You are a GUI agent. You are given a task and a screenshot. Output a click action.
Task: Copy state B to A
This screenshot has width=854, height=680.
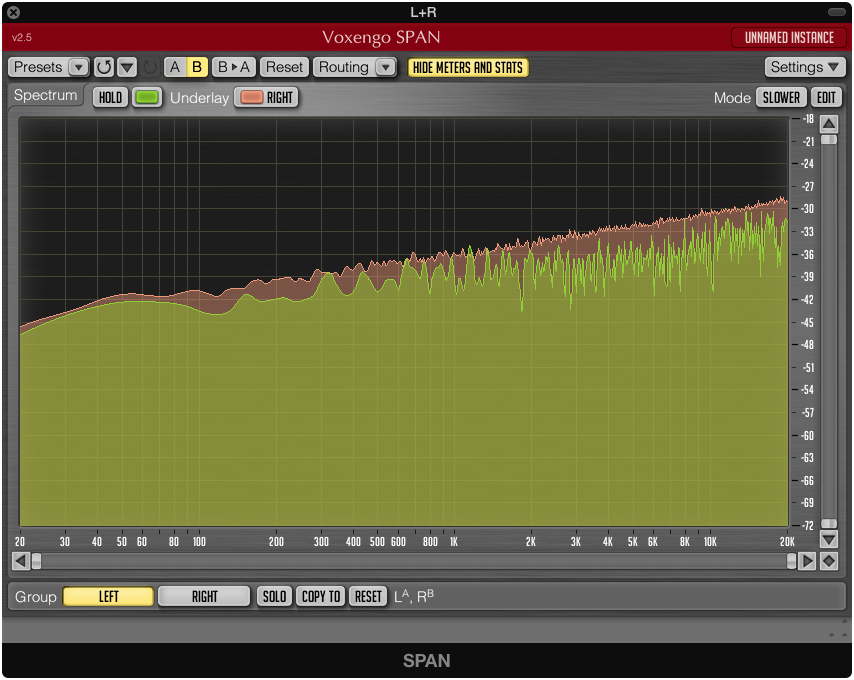click(234, 67)
